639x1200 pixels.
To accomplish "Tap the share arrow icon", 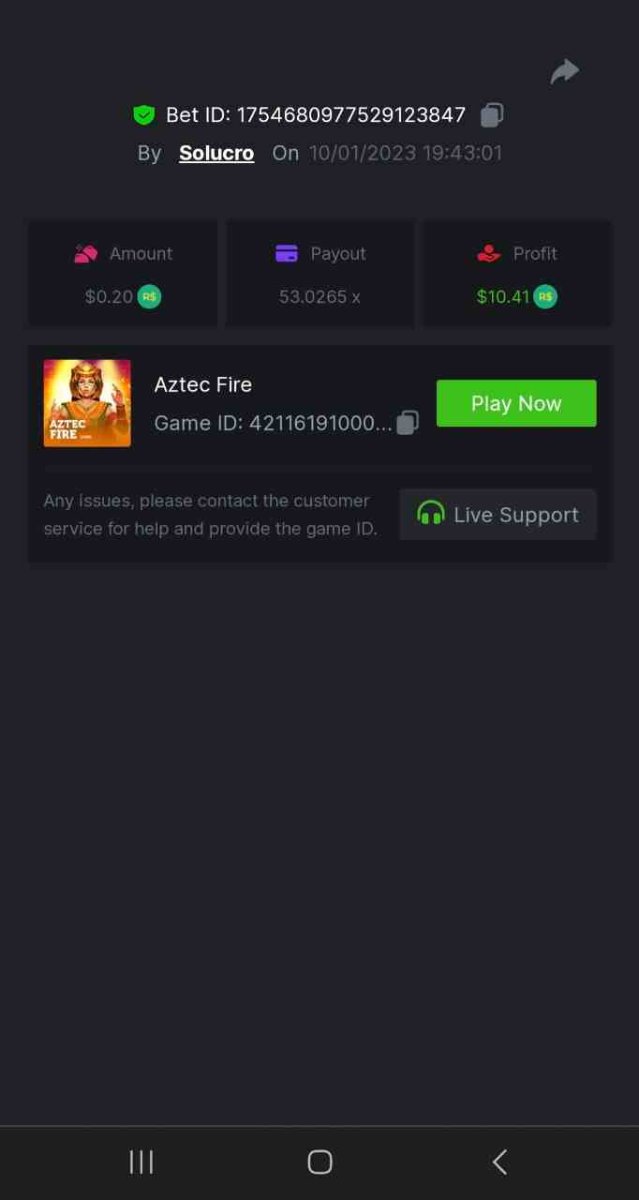I will (565, 71).
